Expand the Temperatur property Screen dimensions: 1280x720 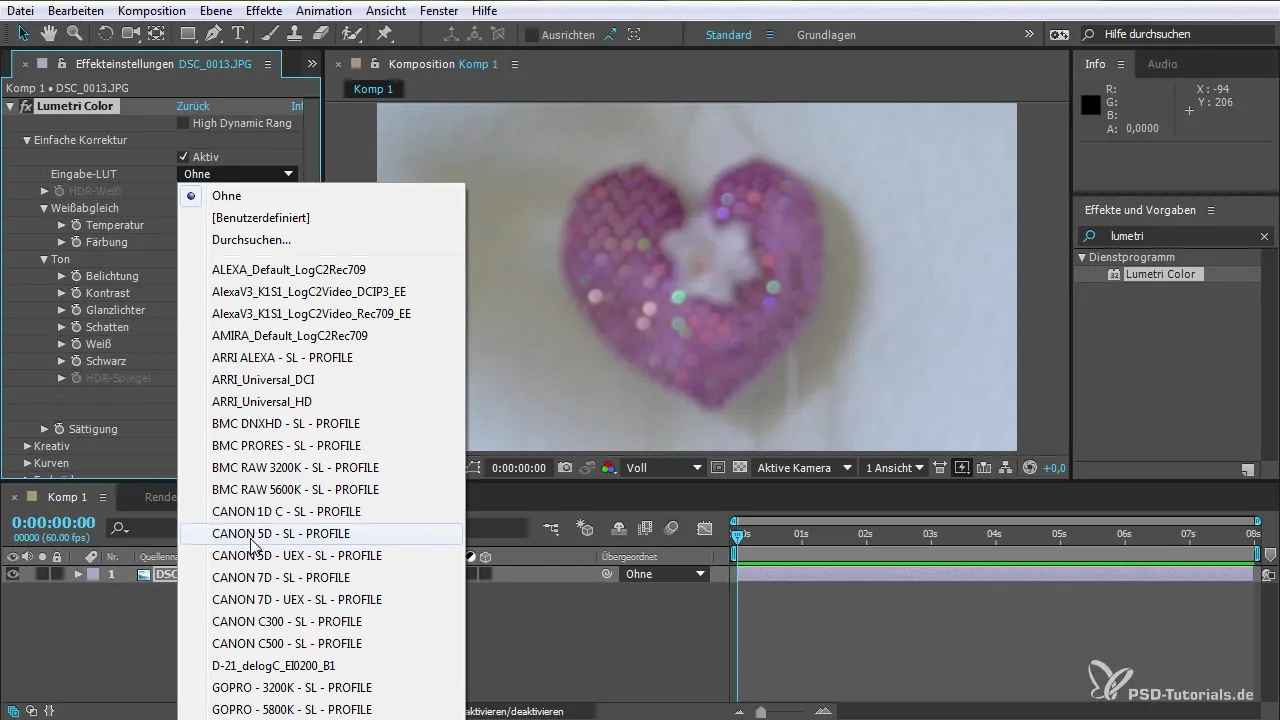[62, 225]
